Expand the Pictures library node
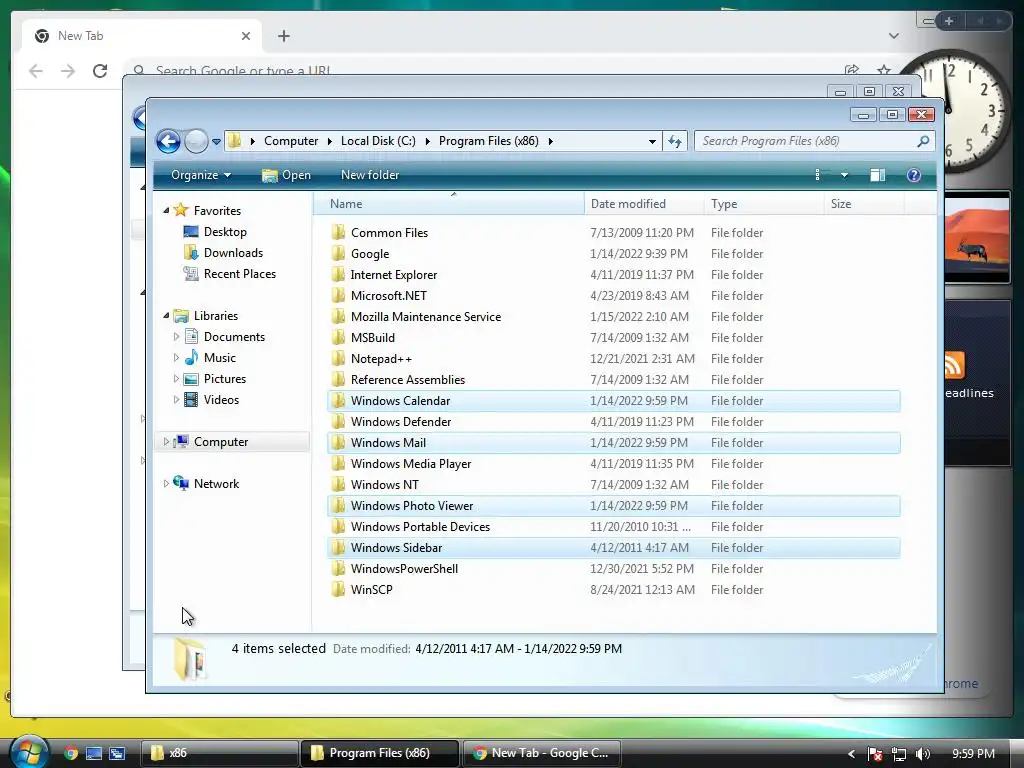This screenshot has height=768, width=1024. [x=176, y=379]
